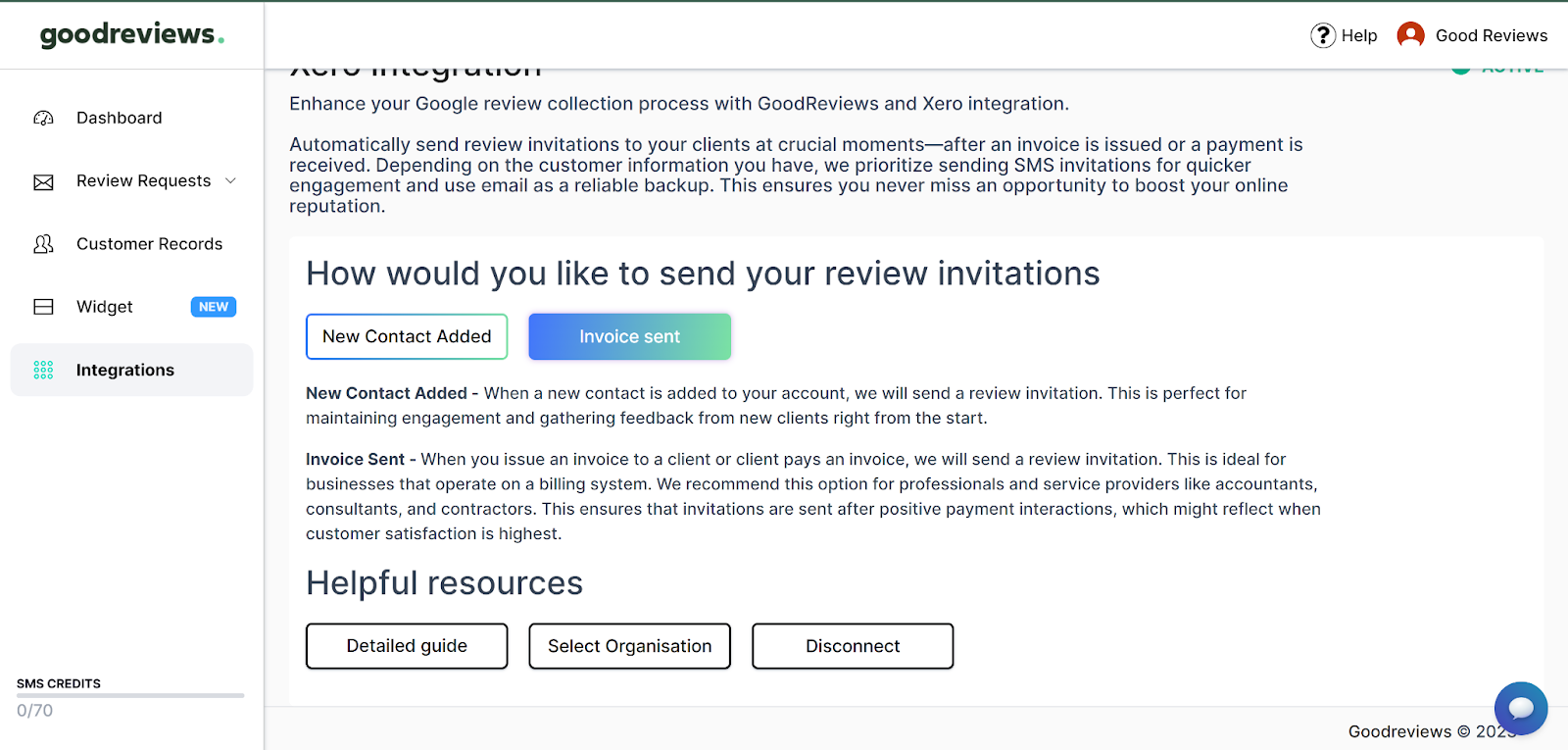Screen dimensions: 1568x750
Task: Click the Select Organisation button
Action: click(x=630, y=646)
